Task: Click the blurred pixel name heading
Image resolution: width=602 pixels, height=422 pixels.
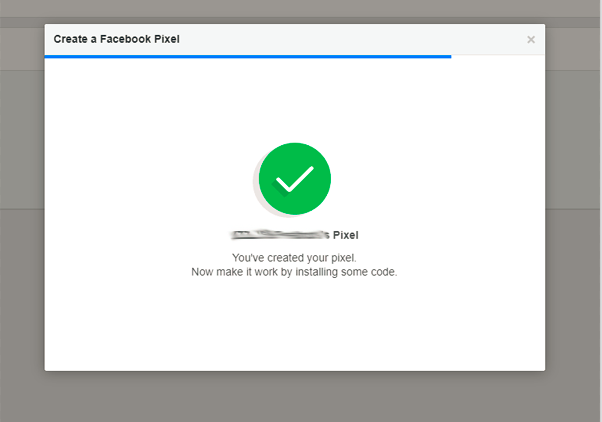Action: point(294,235)
